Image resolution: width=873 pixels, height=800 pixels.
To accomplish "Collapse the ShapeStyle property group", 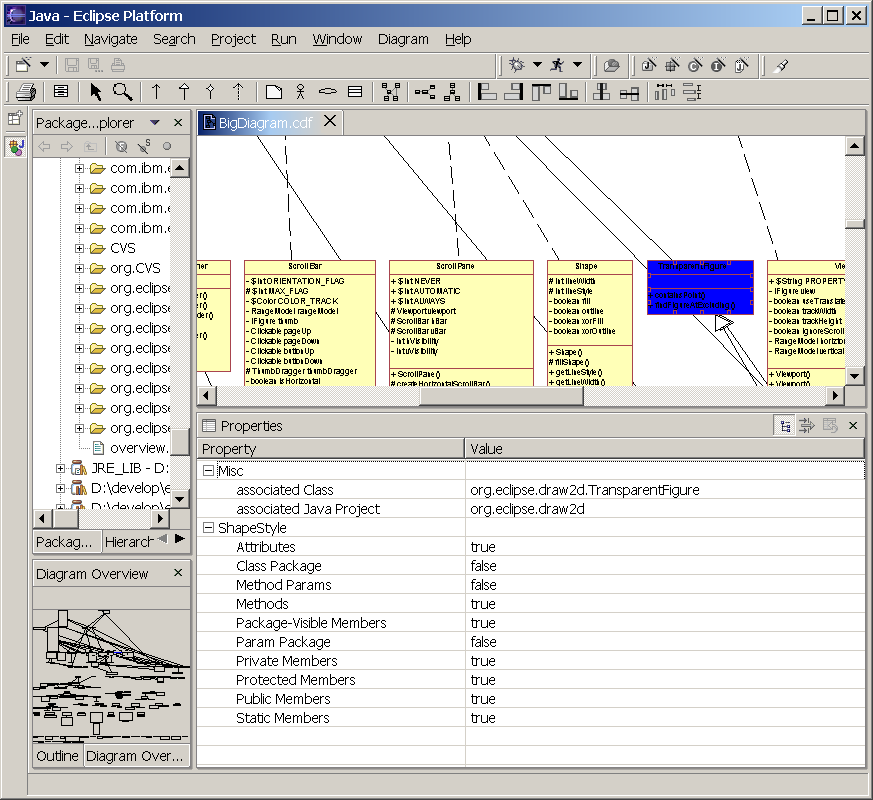I will tap(209, 528).
